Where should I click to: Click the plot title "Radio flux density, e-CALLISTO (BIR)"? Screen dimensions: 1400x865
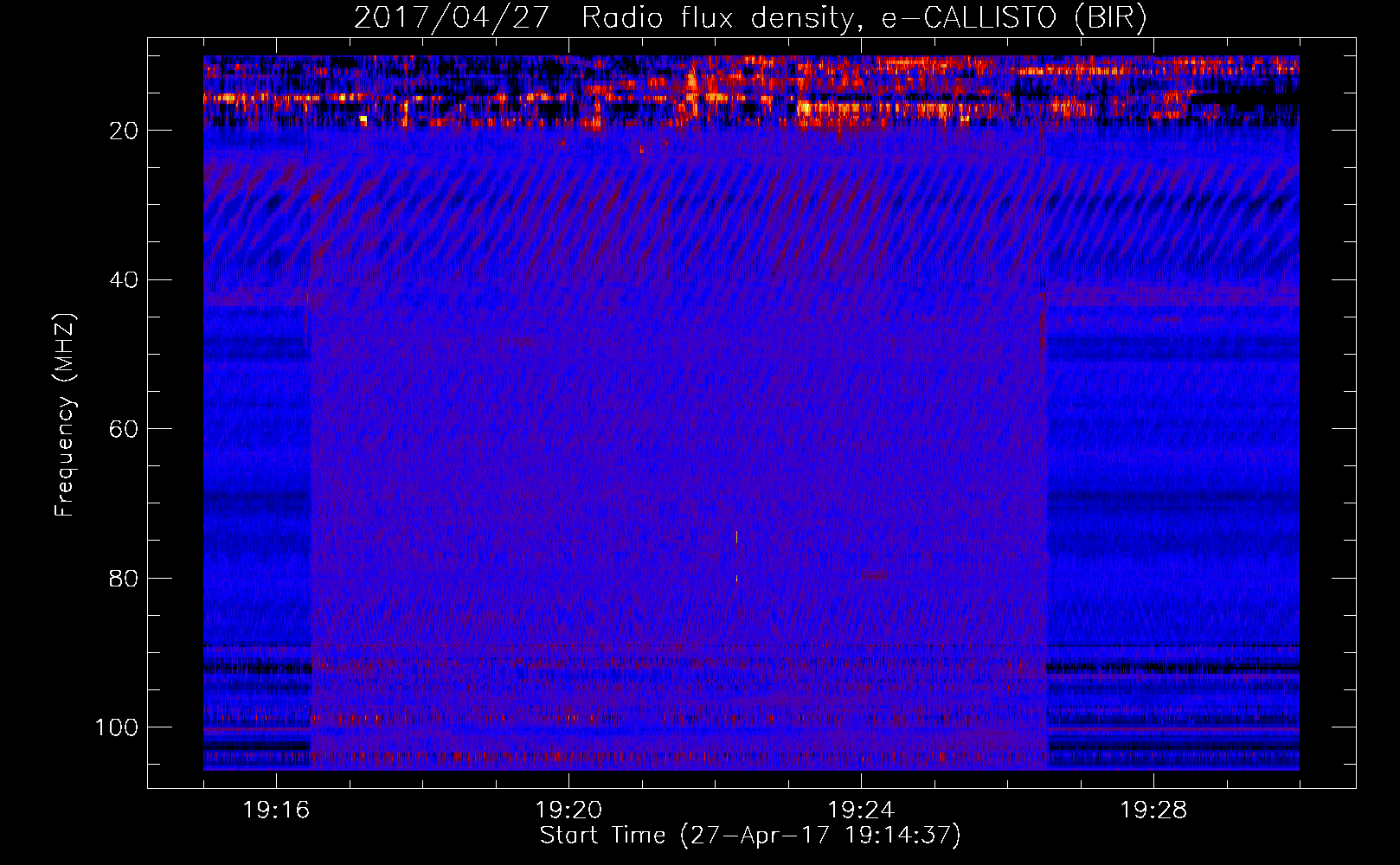point(864,18)
